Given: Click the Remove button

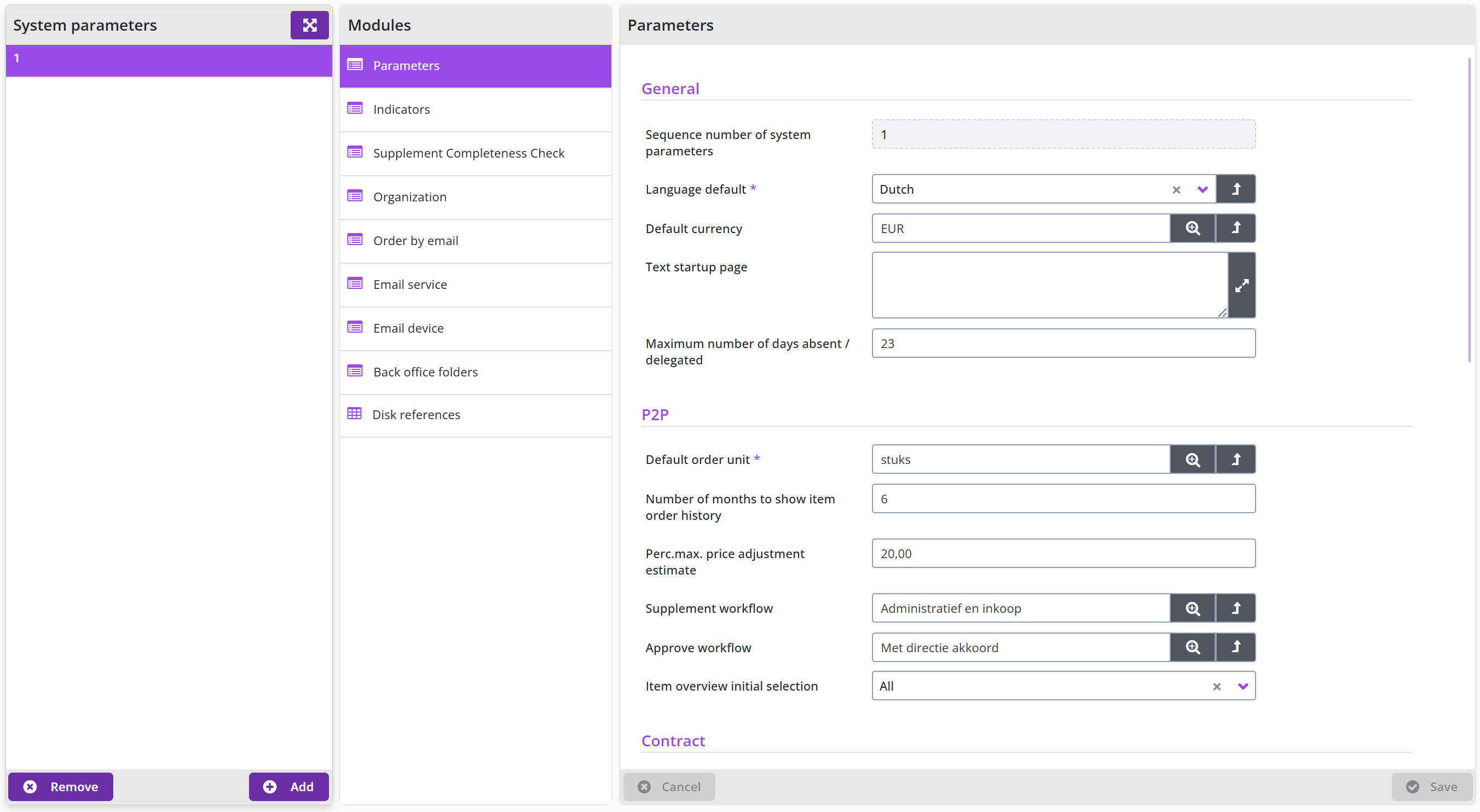Looking at the screenshot, I should 60,786.
